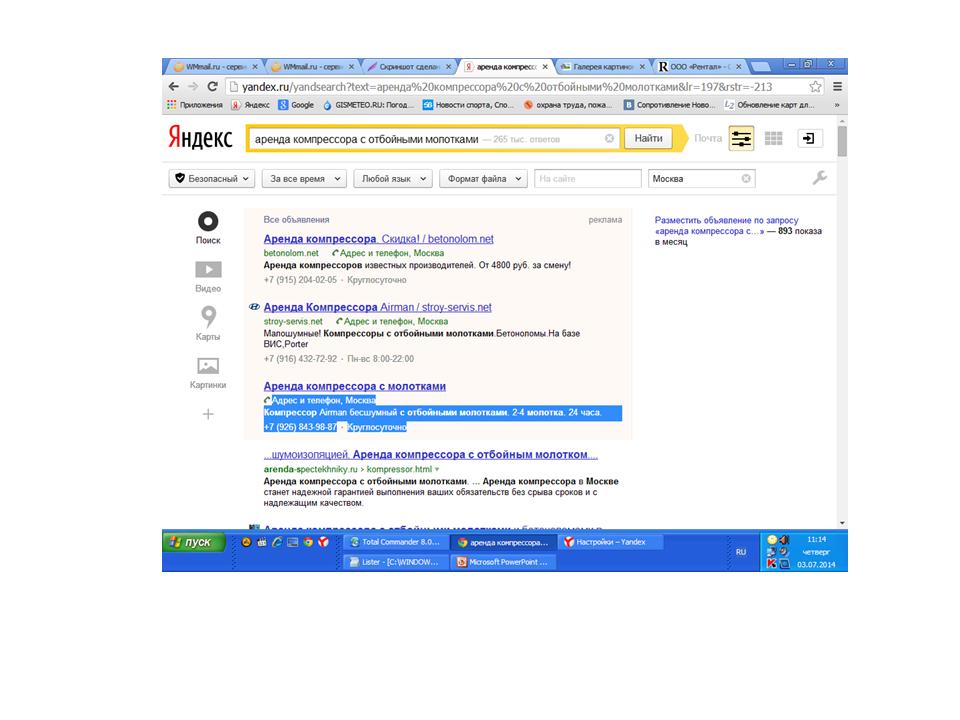
Task: Close the аренда компрессора tab
Action: point(544,67)
